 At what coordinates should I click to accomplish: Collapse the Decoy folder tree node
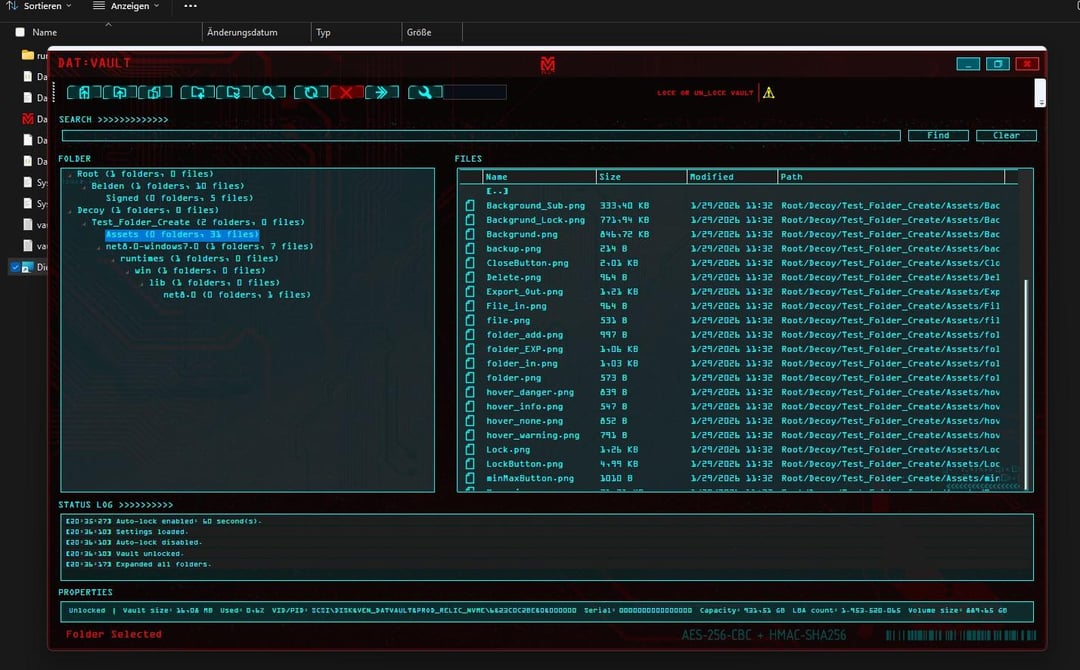[70, 211]
